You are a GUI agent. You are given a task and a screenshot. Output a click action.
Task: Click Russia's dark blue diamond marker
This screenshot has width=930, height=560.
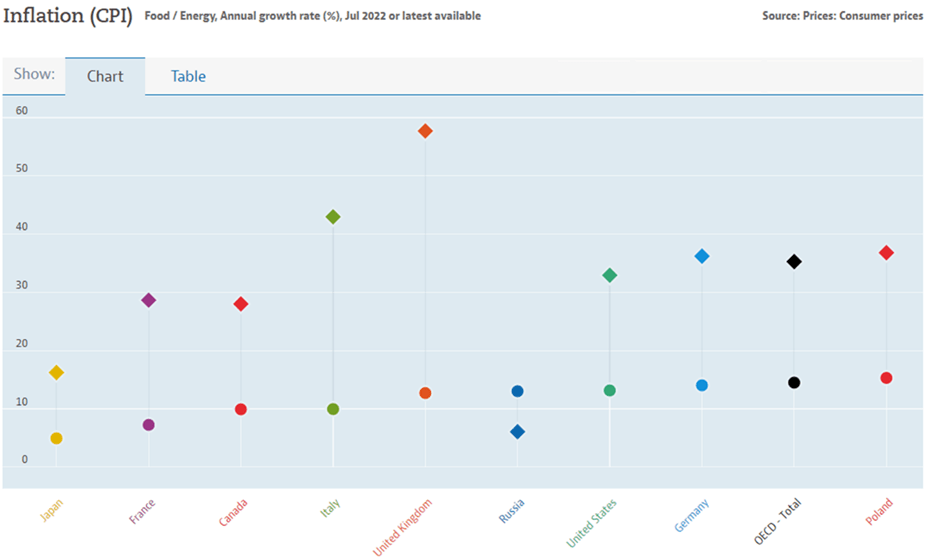[x=517, y=432]
